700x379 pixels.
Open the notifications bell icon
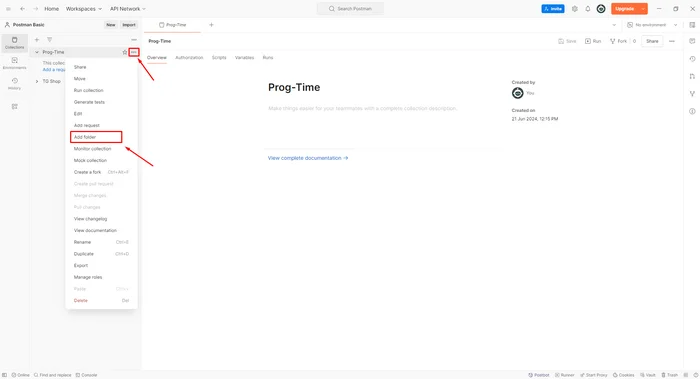pyautogui.click(x=588, y=8)
